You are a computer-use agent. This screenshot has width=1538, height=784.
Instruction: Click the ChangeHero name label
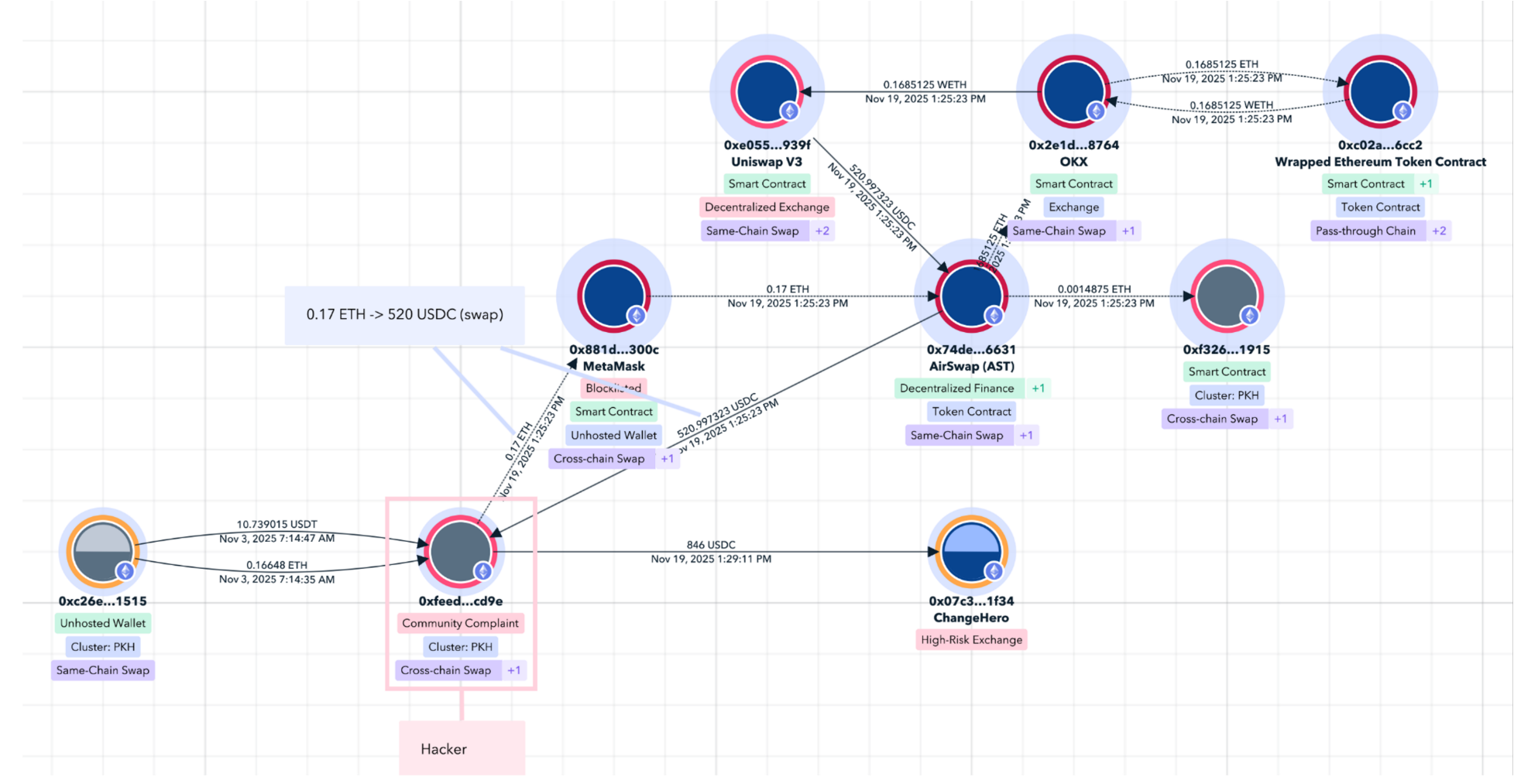pyautogui.click(x=971, y=618)
